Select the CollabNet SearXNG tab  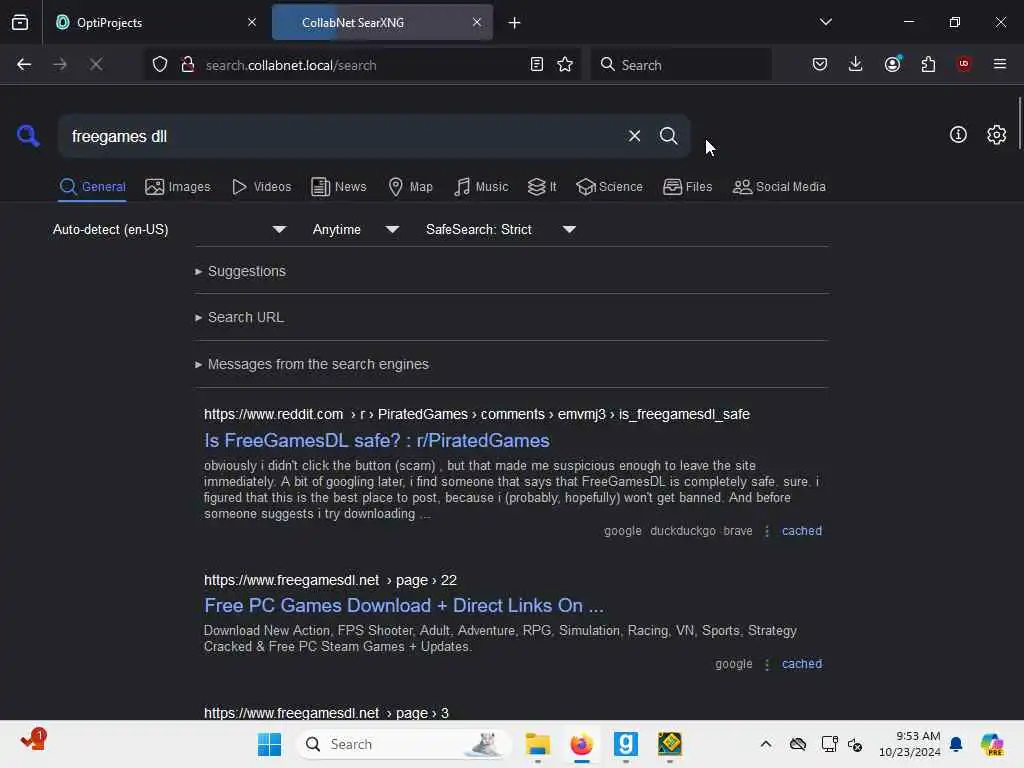coord(382,22)
